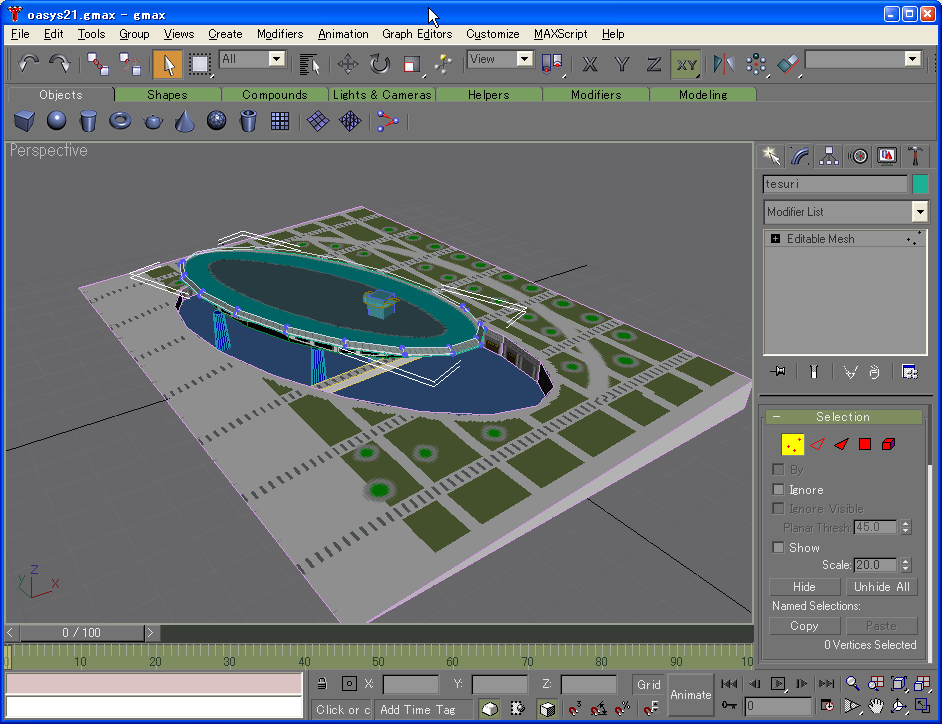Screen dimensions: 942x724
Task: Expand the Editable Mesh stack entry
Action: pyautogui.click(x=775, y=239)
